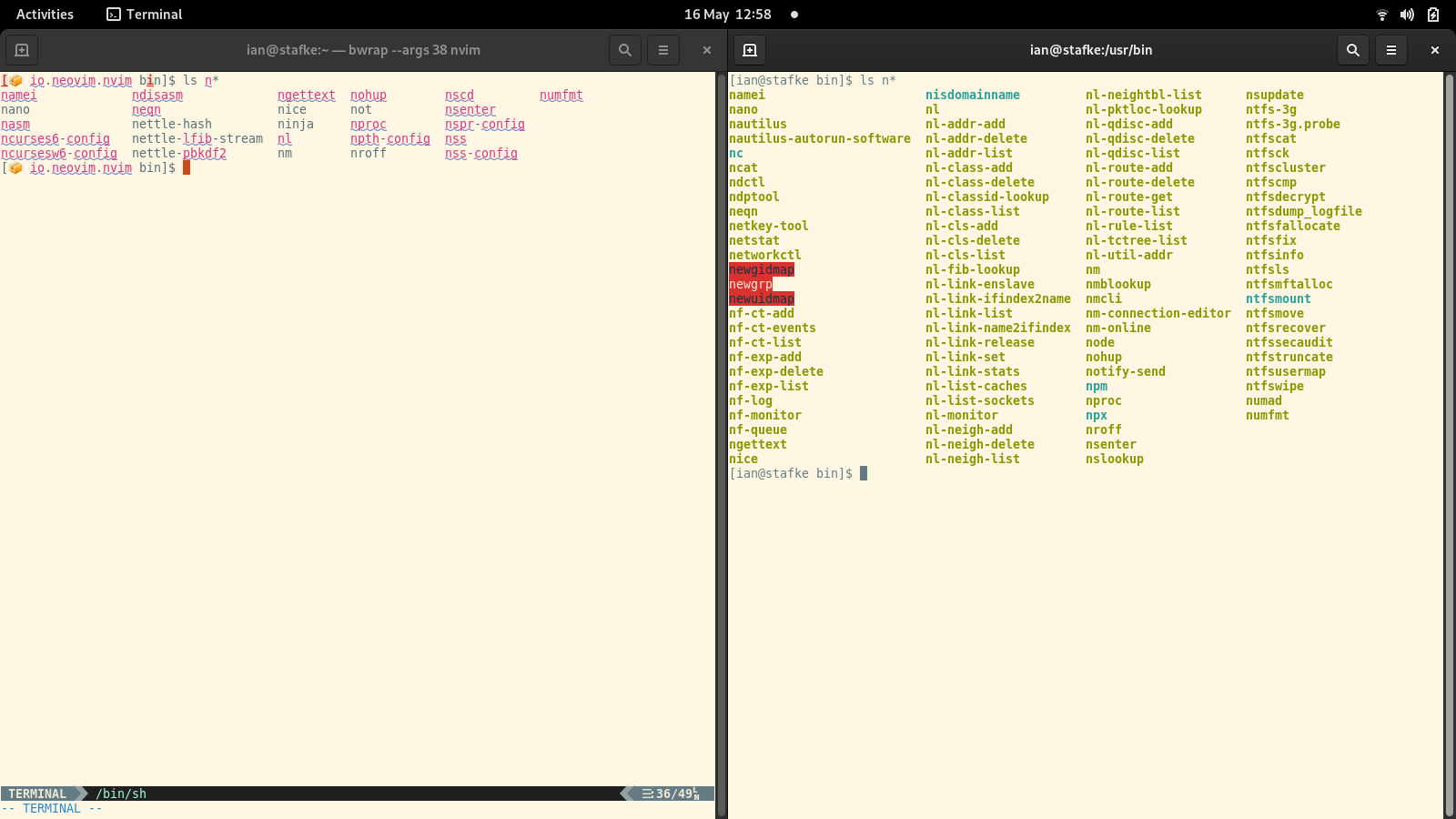Click 'npm' in right terminal listing

[1097, 386]
